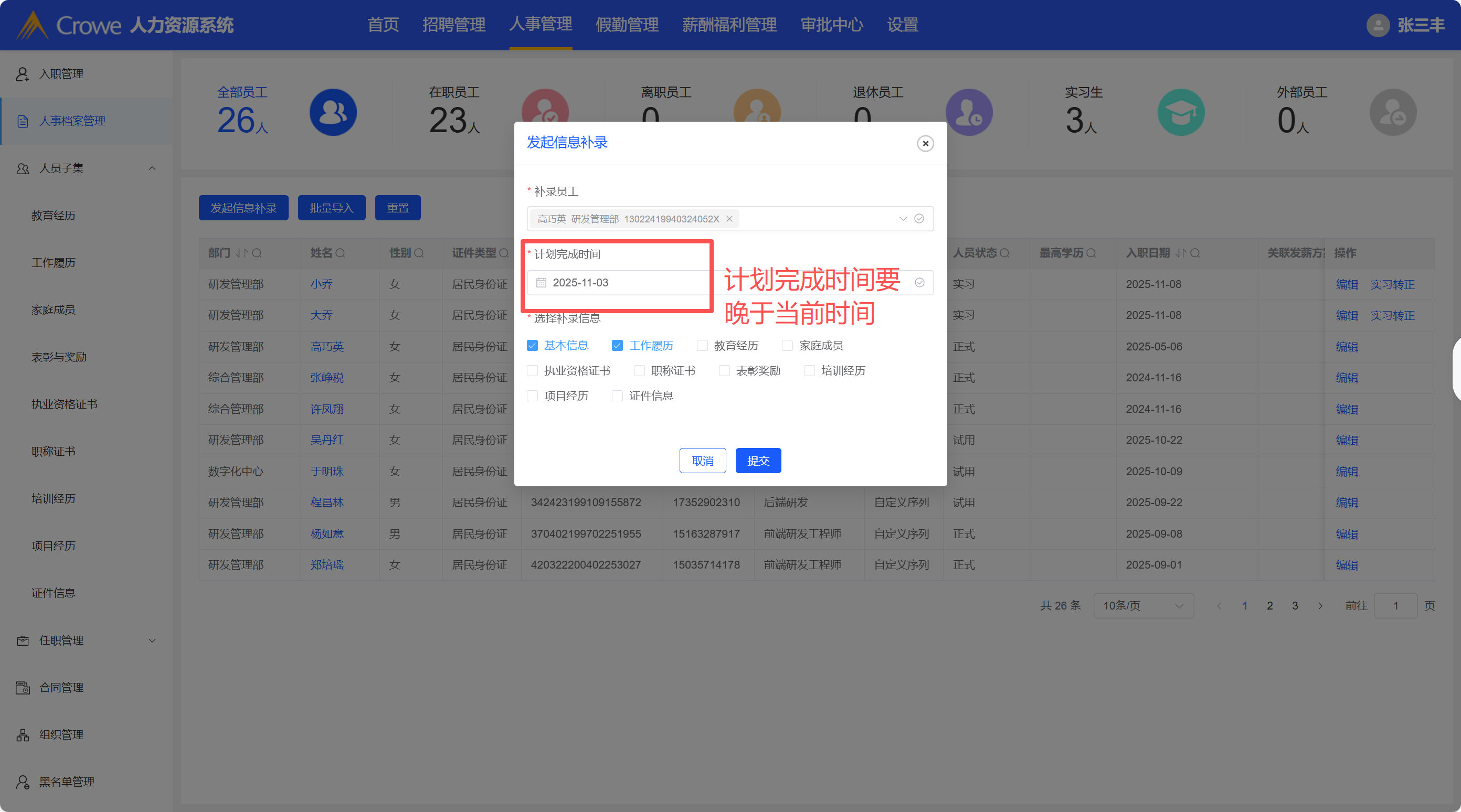
Task: Click the 实习生 graduation cap icon
Action: pyautogui.click(x=1181, y=112)
